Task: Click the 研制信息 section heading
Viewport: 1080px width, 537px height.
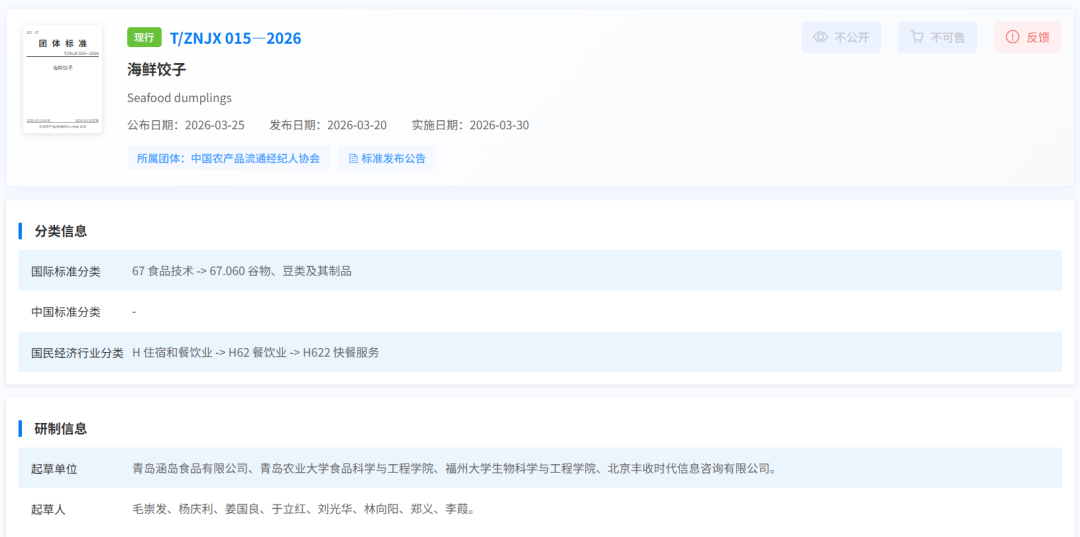Action: pos(61,429)
